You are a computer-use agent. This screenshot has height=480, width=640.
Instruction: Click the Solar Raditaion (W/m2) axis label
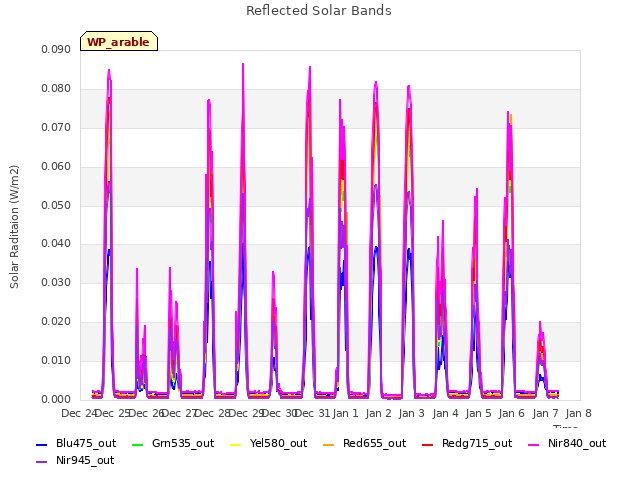(14, 227)
